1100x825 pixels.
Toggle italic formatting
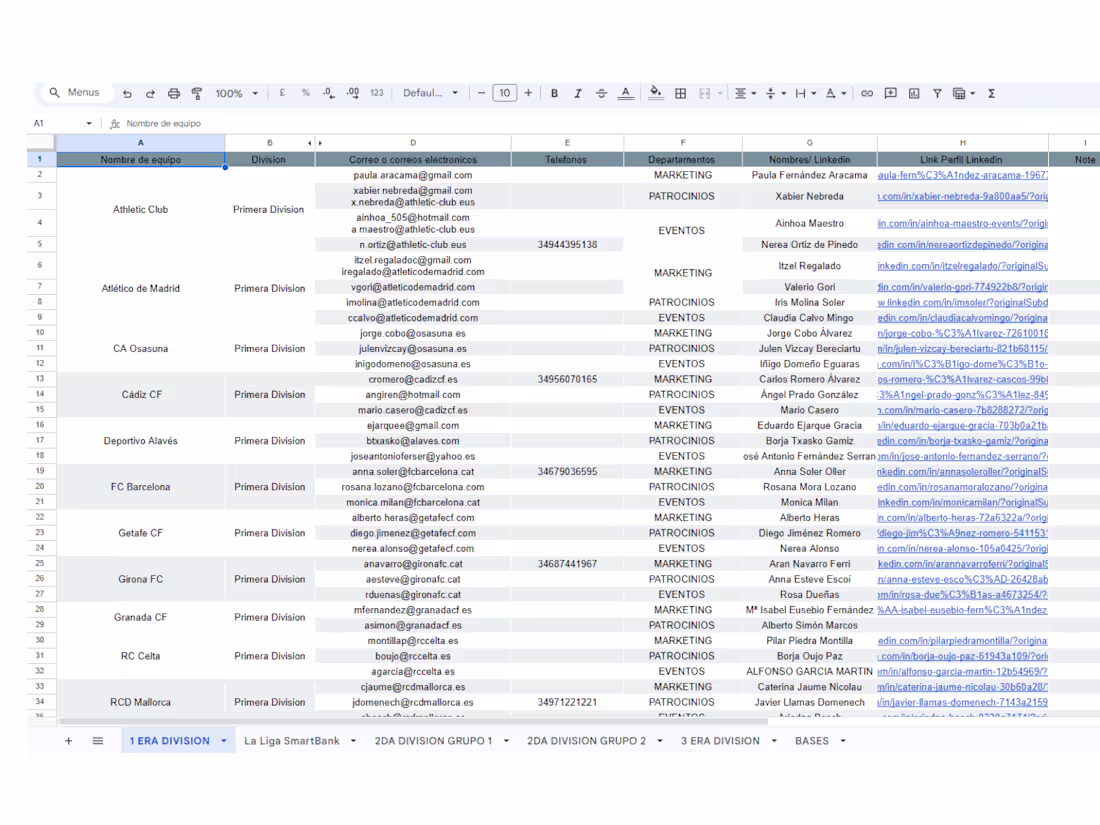pyautogui.click(x=578, y=93)
